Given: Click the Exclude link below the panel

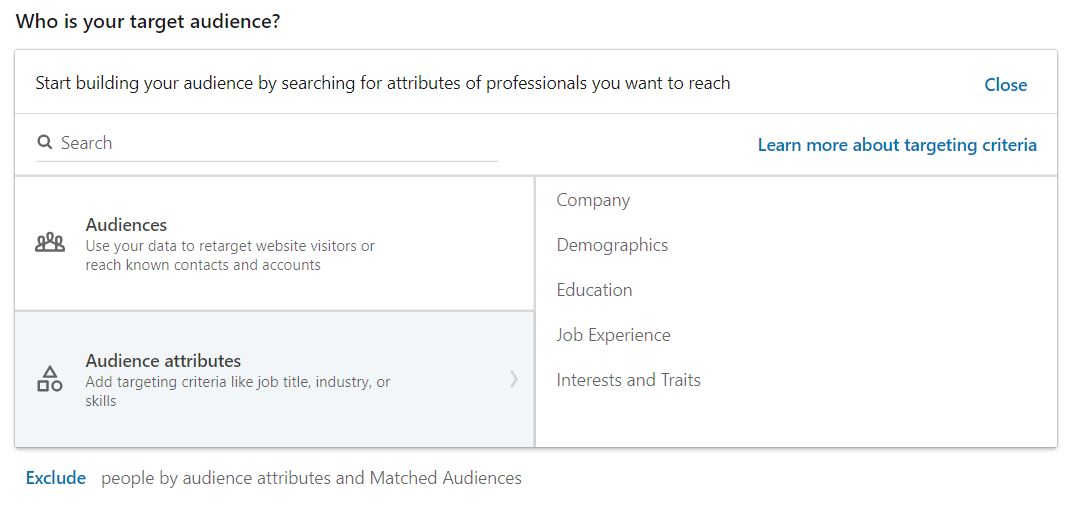Looking at the screenshot, I should [x=56, y=478].
